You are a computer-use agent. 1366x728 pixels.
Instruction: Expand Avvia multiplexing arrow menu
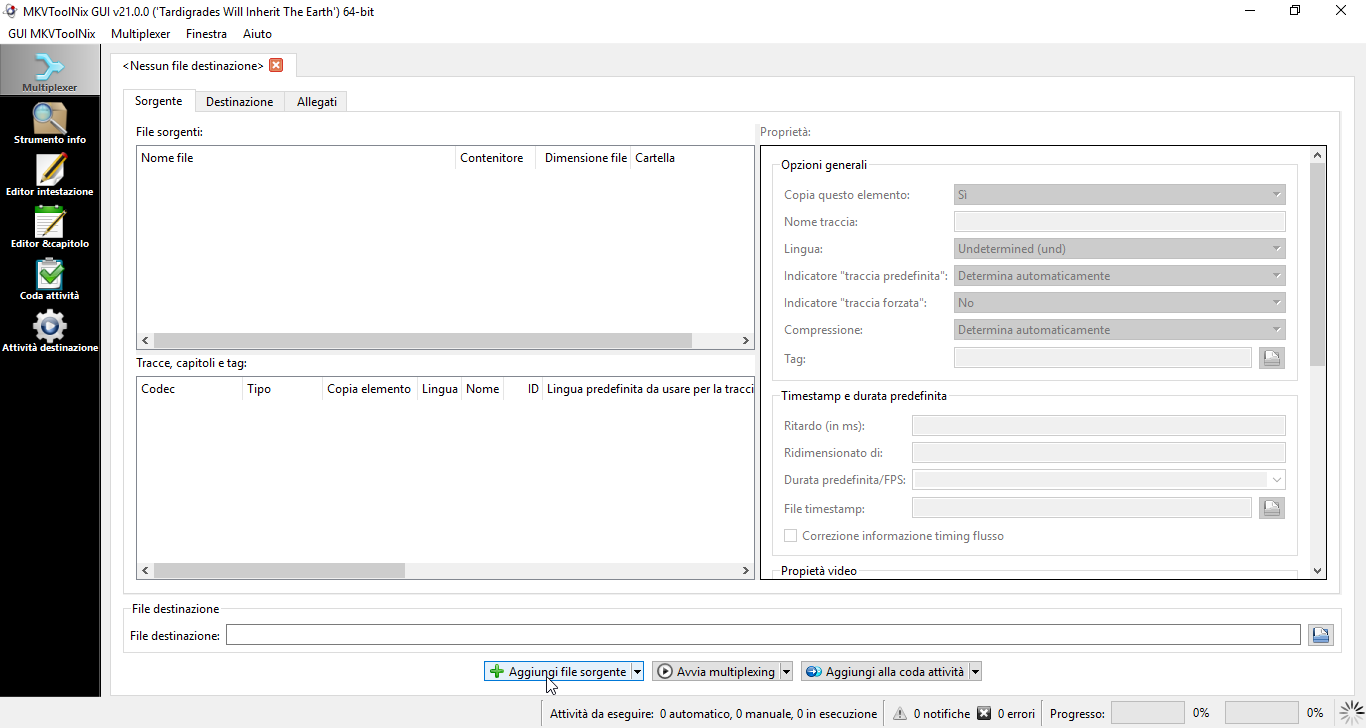(786, 672)
